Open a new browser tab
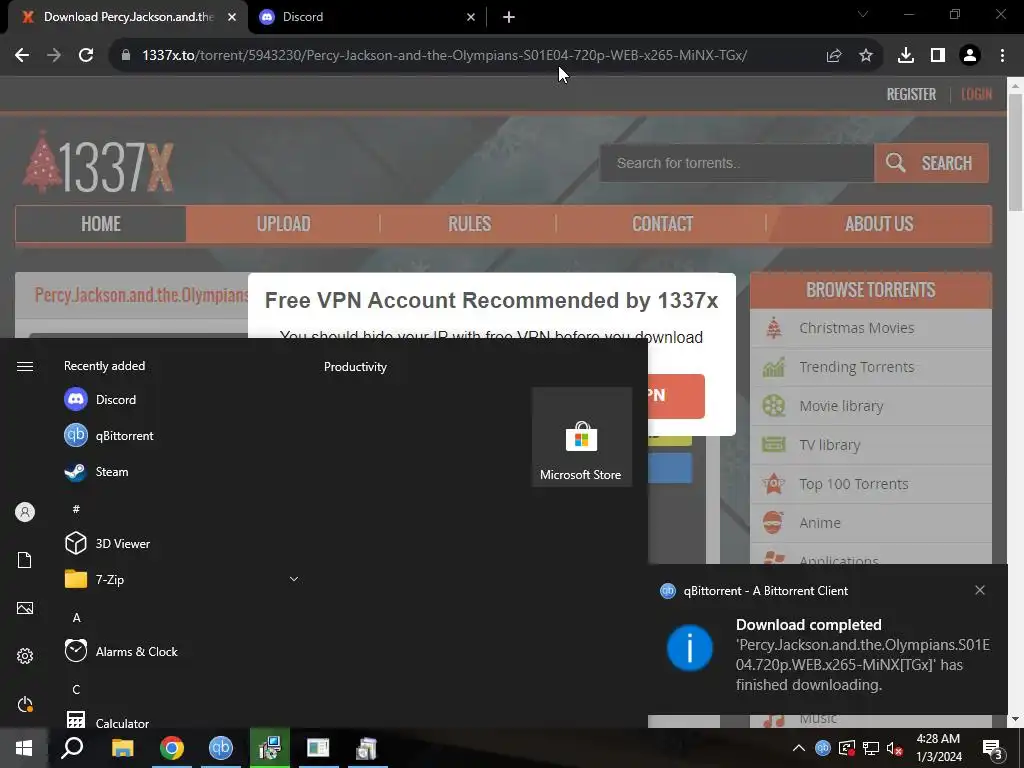Viewport: 1024px width, 768px height. pyautogui.click(x=509, y=17)
